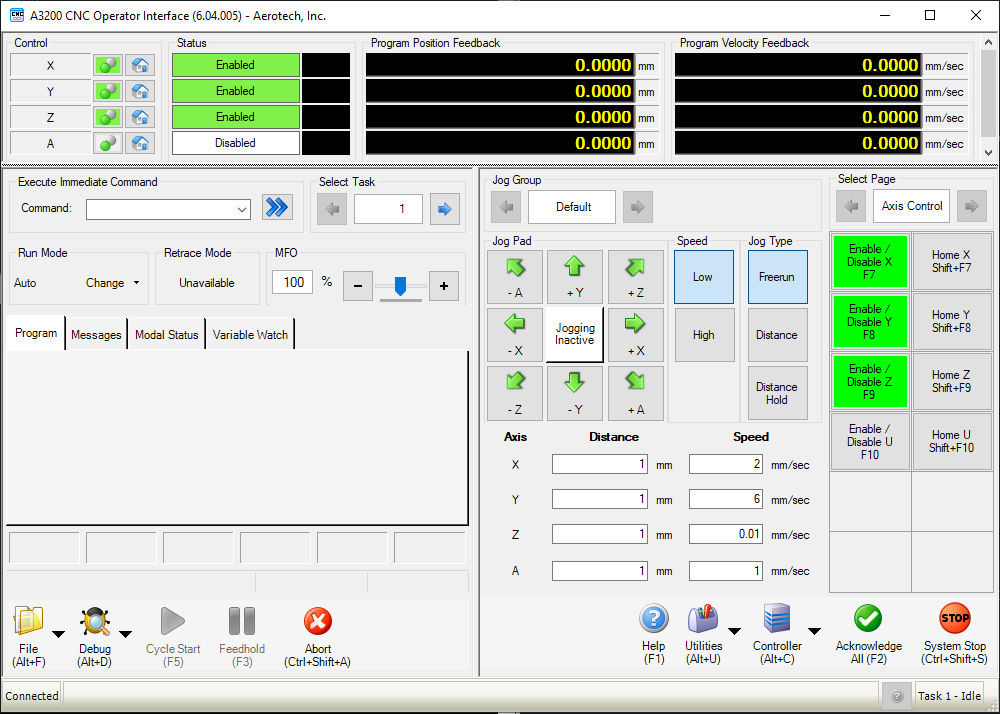Expand the Utilities menu arrow
Viewport: 1000px width, 714px height.
click(x=734, y=631)
